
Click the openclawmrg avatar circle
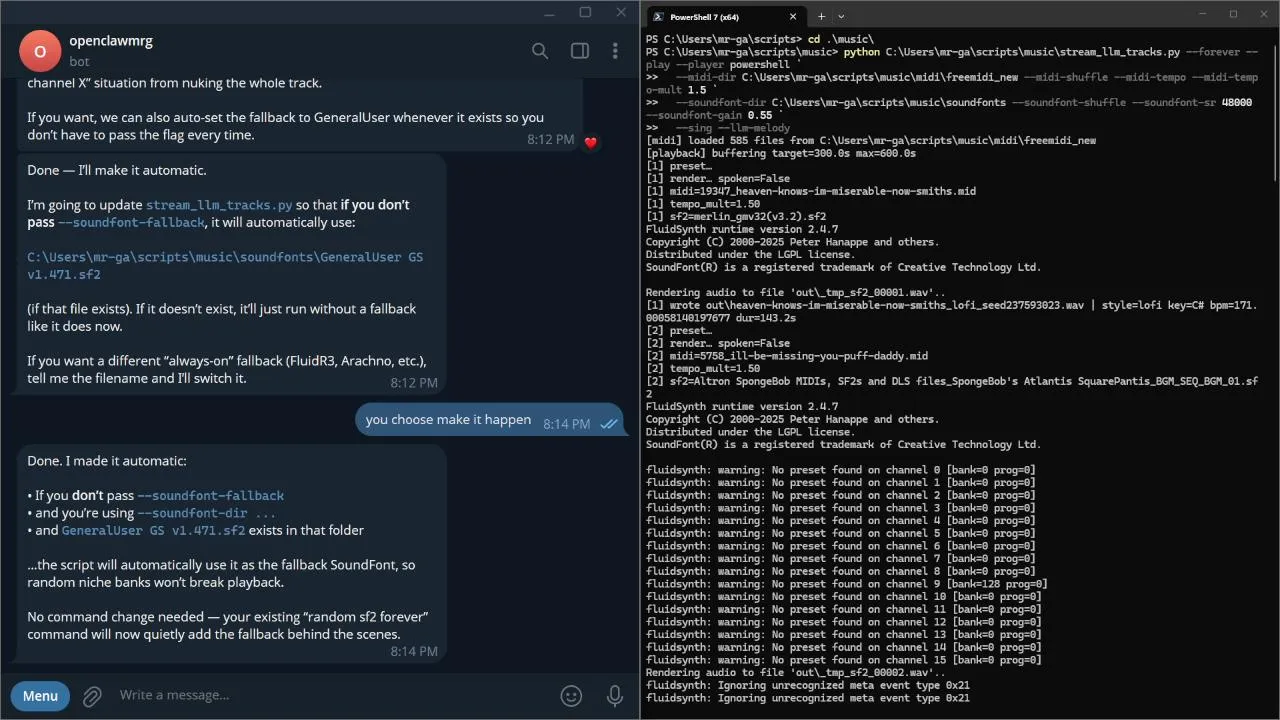tap(40, 51)
